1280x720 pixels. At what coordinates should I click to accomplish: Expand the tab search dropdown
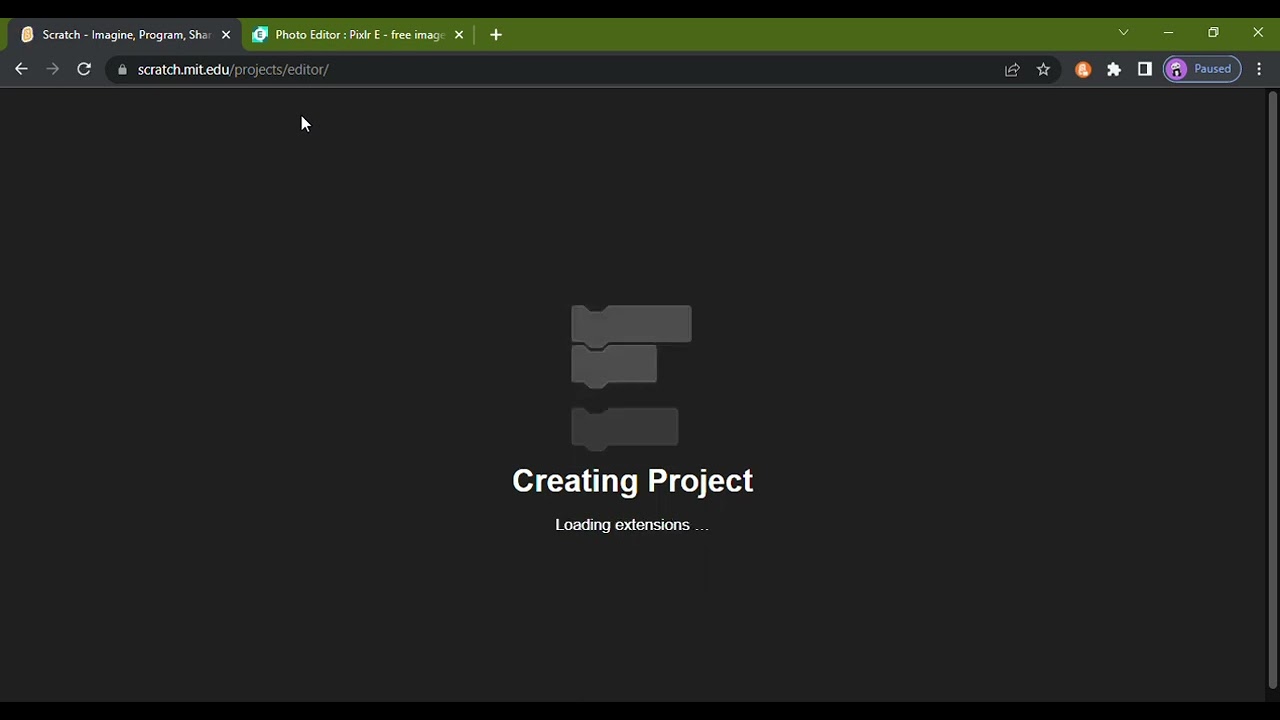[1123, 33]
